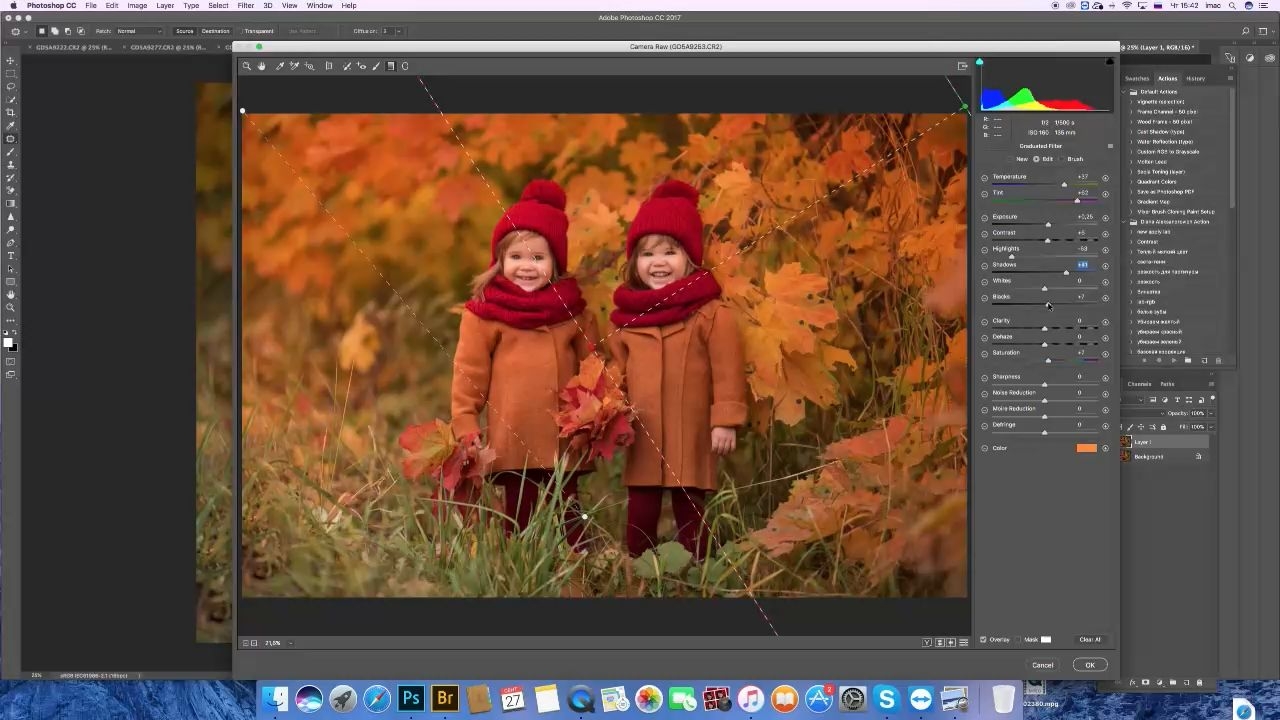The width and height of the screenshot is (1280, 720).
Task: Select the Rectangular Marquee tool
Action: [11, 74]
